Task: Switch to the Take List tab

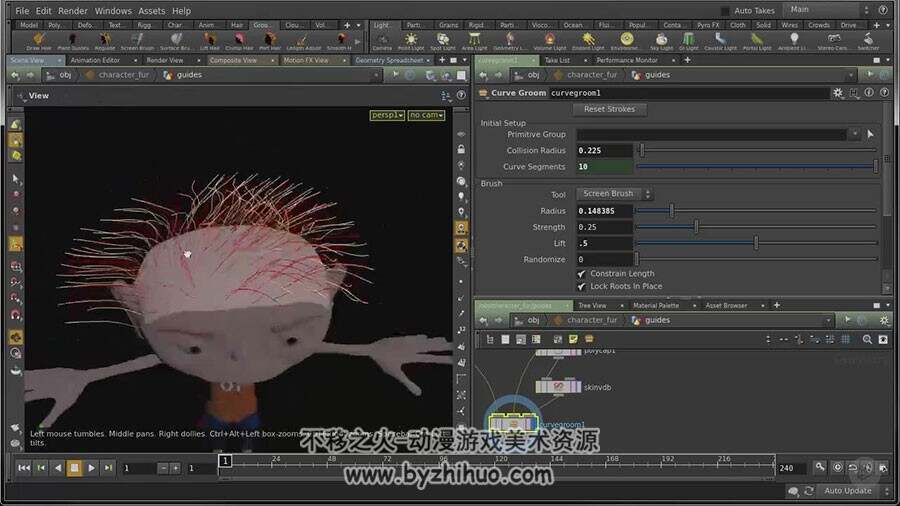Action: click(557, 60)
